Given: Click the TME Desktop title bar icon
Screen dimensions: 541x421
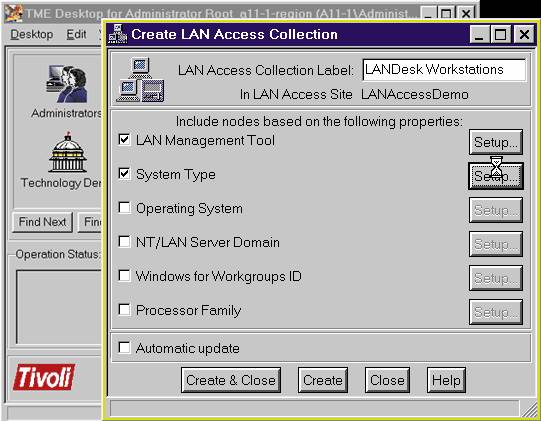Looking at the screenshot, I should [x=14, y=13].
